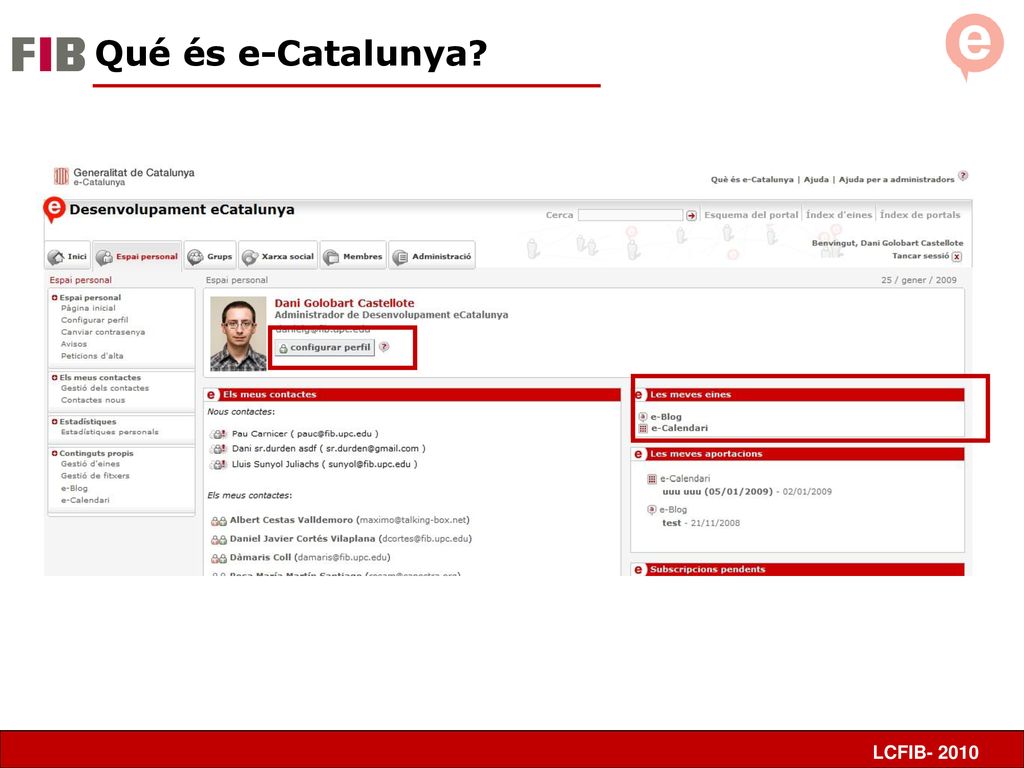Click Què és e-Catalunya header link
The width and height of the screenshot is (1024, 768).
click(752, 180)
